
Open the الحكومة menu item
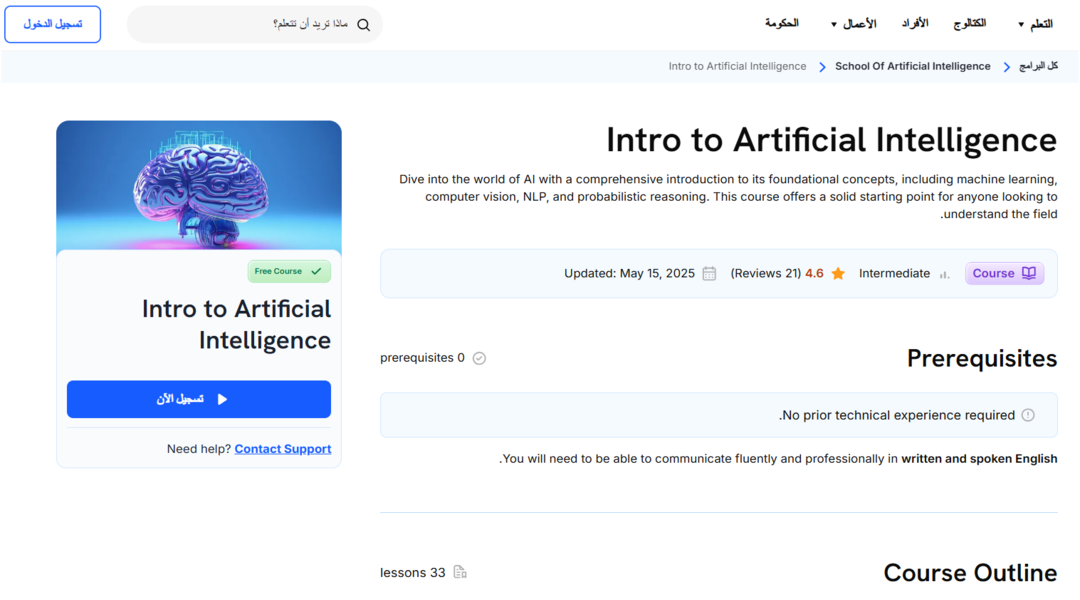point(782,23)
